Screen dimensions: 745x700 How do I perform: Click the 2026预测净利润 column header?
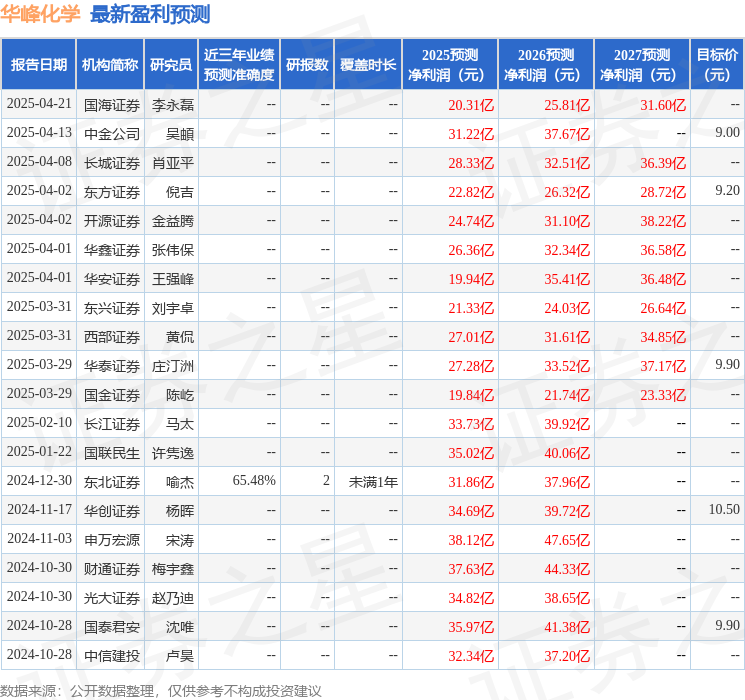(546, 64)
